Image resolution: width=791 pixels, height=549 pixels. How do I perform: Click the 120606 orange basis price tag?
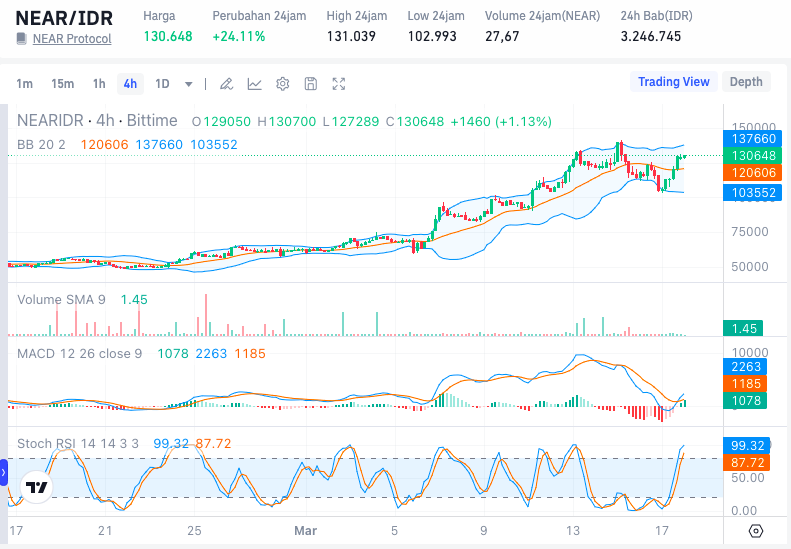click(753, 173)
